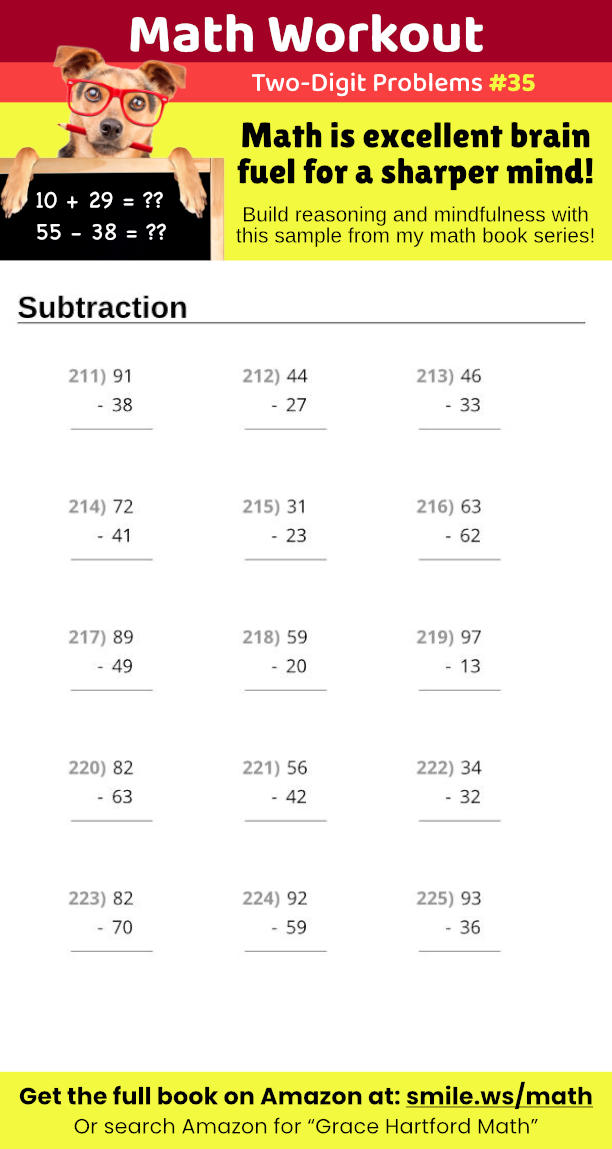Viewport: 612px width, 1149px height.
Task: Click the answer line for problem 213
Action: click(x=459, y=429)
